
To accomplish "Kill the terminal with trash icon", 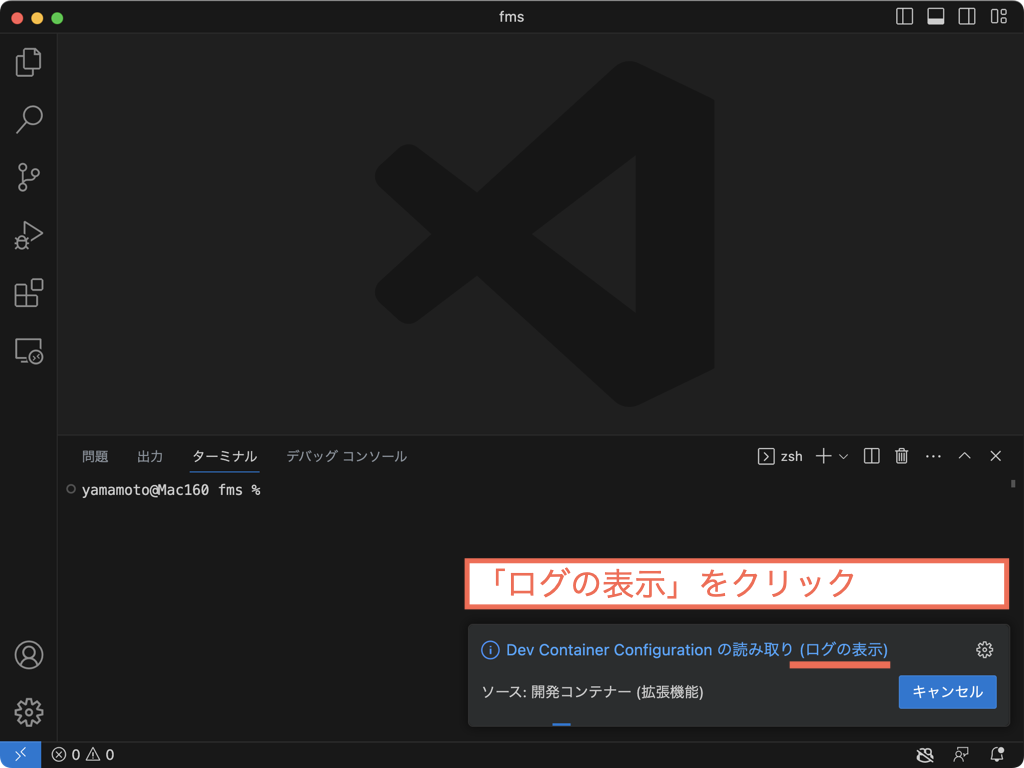I will pos(902,456).
